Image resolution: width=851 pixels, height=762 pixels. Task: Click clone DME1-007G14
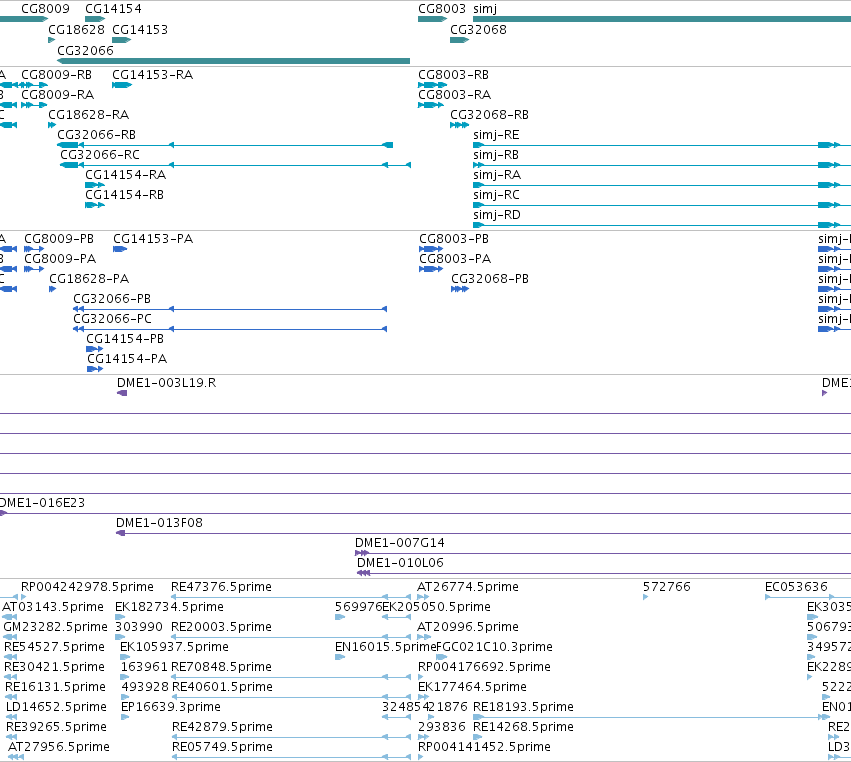(x=399, y=543)
